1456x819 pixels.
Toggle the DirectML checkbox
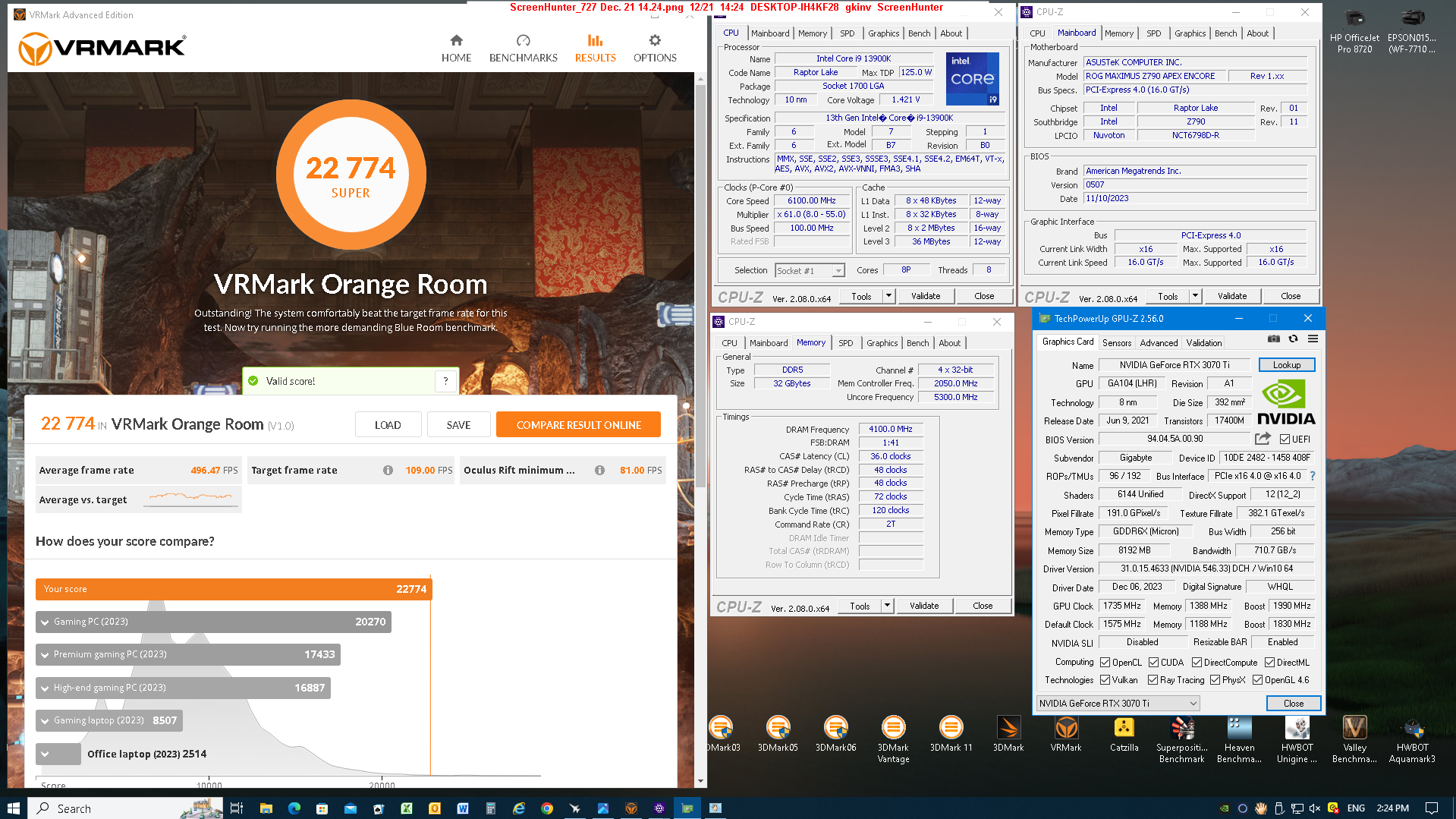point(1269,662)
